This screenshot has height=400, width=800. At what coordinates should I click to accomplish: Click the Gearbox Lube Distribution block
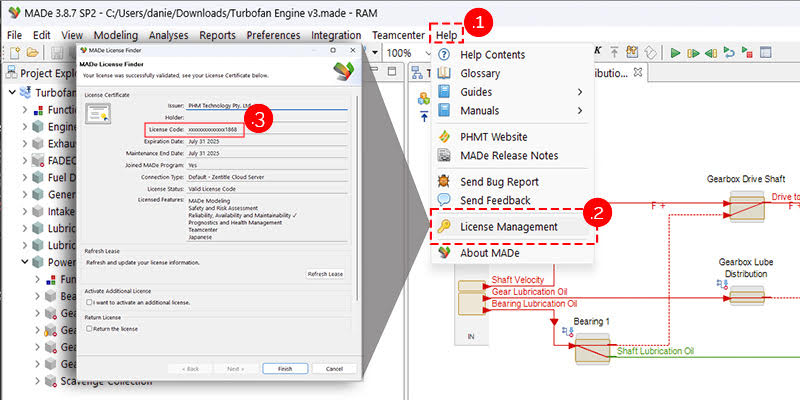pos(746,295)
